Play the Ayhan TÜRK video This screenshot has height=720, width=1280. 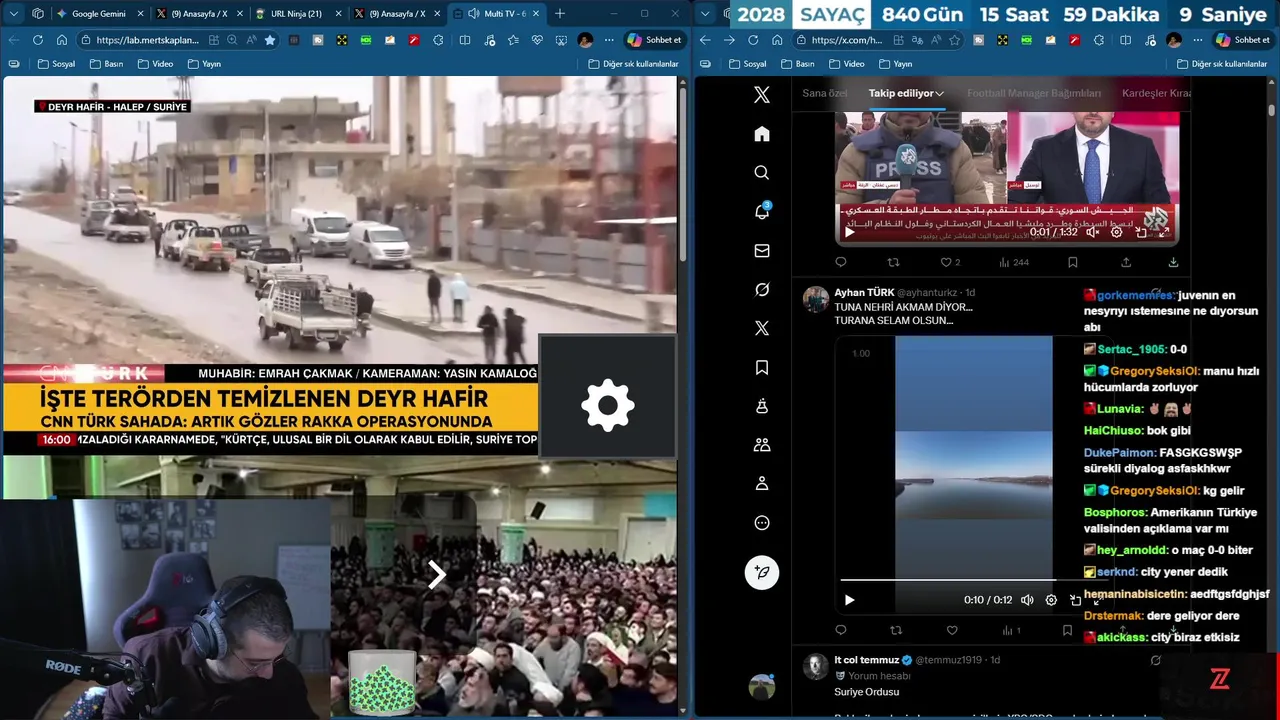[849, 600]
